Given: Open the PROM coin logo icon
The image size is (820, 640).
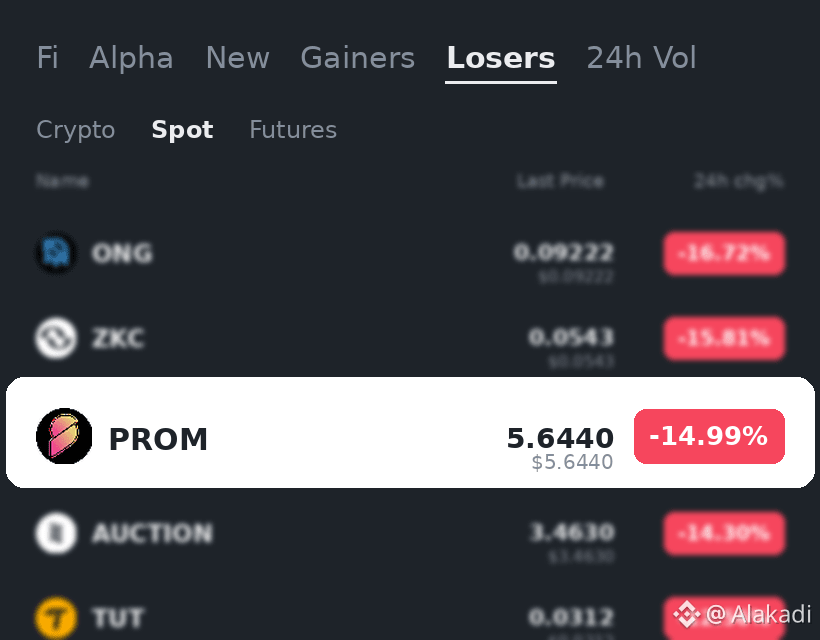Looking at the screenshot, I should pyautogui.click(x=64, y=436).
